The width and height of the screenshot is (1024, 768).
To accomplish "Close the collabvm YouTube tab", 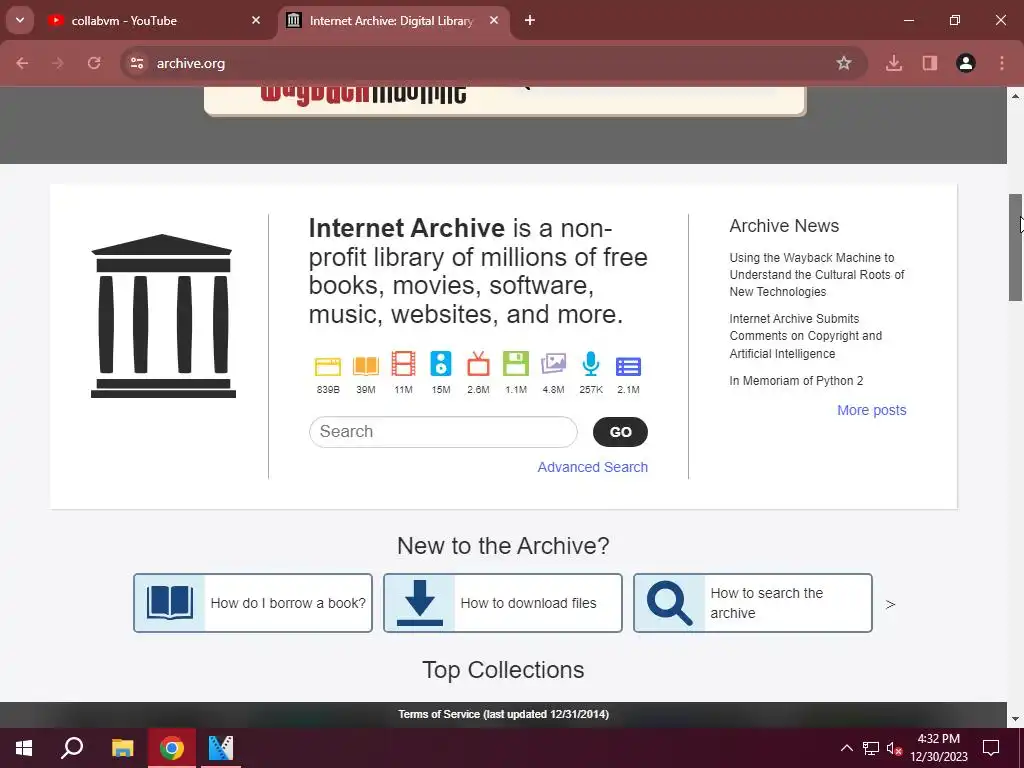I will 256,21.
